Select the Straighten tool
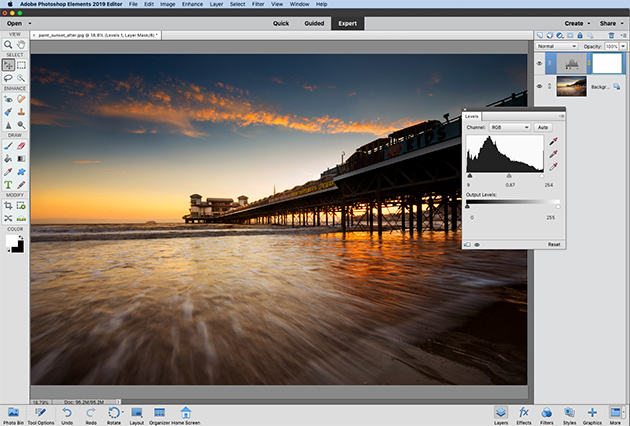This screenshot has width=630, height=426. point(21,218)
